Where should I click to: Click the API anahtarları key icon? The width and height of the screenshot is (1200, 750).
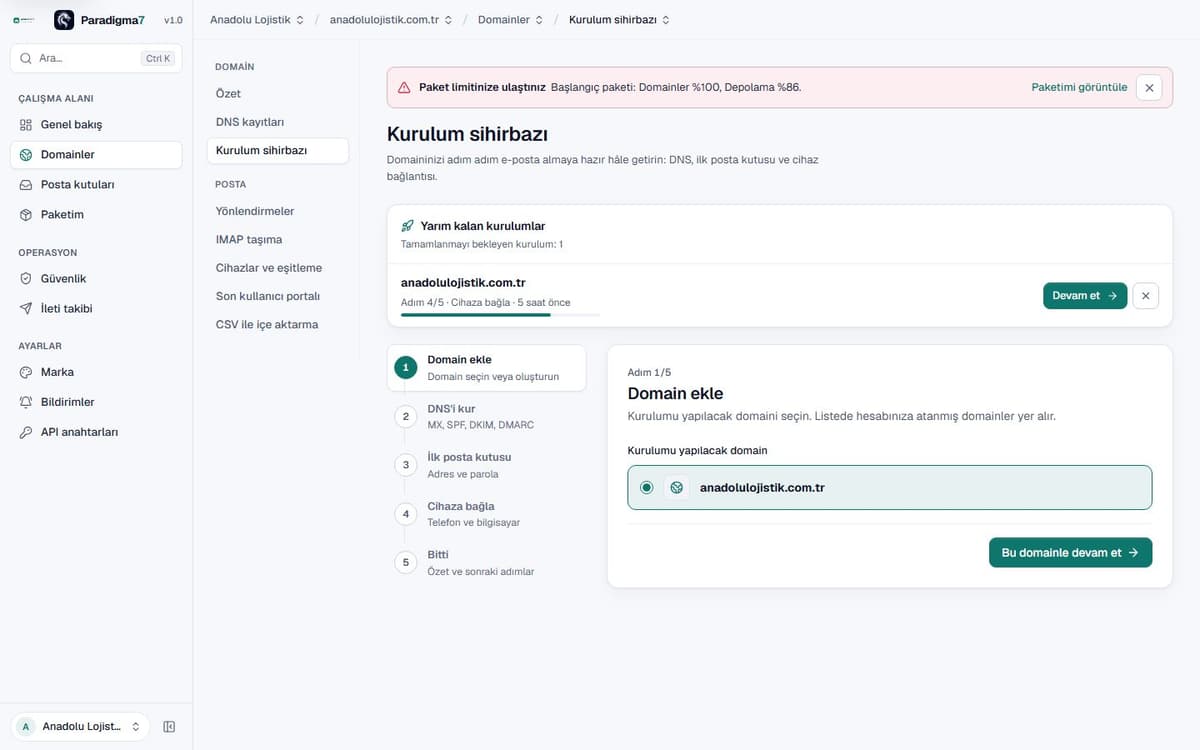[x=26, y=432]
